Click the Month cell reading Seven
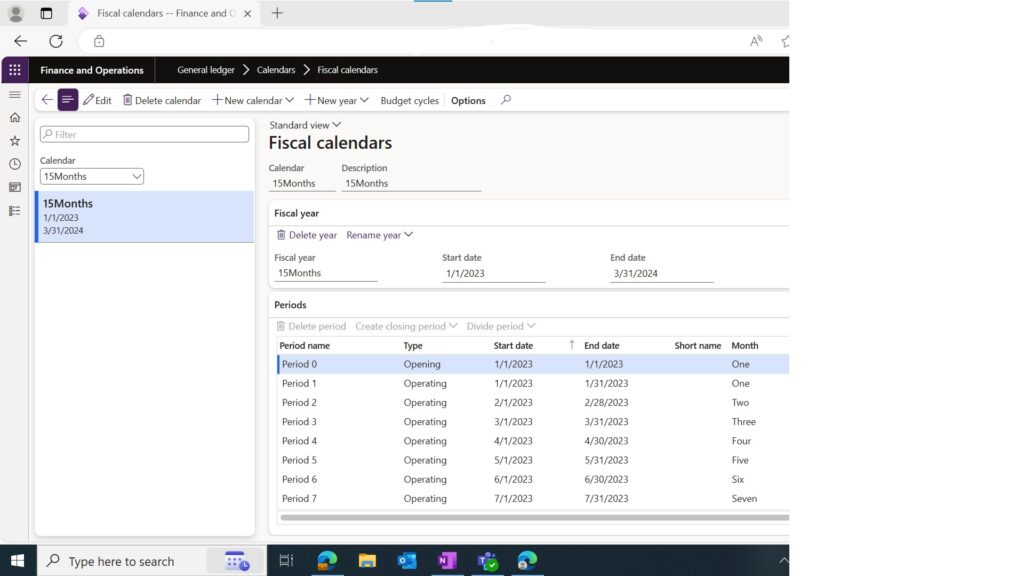Image resolution: width=1024 pixels, height=576 pixels. (x=744, y=498)
